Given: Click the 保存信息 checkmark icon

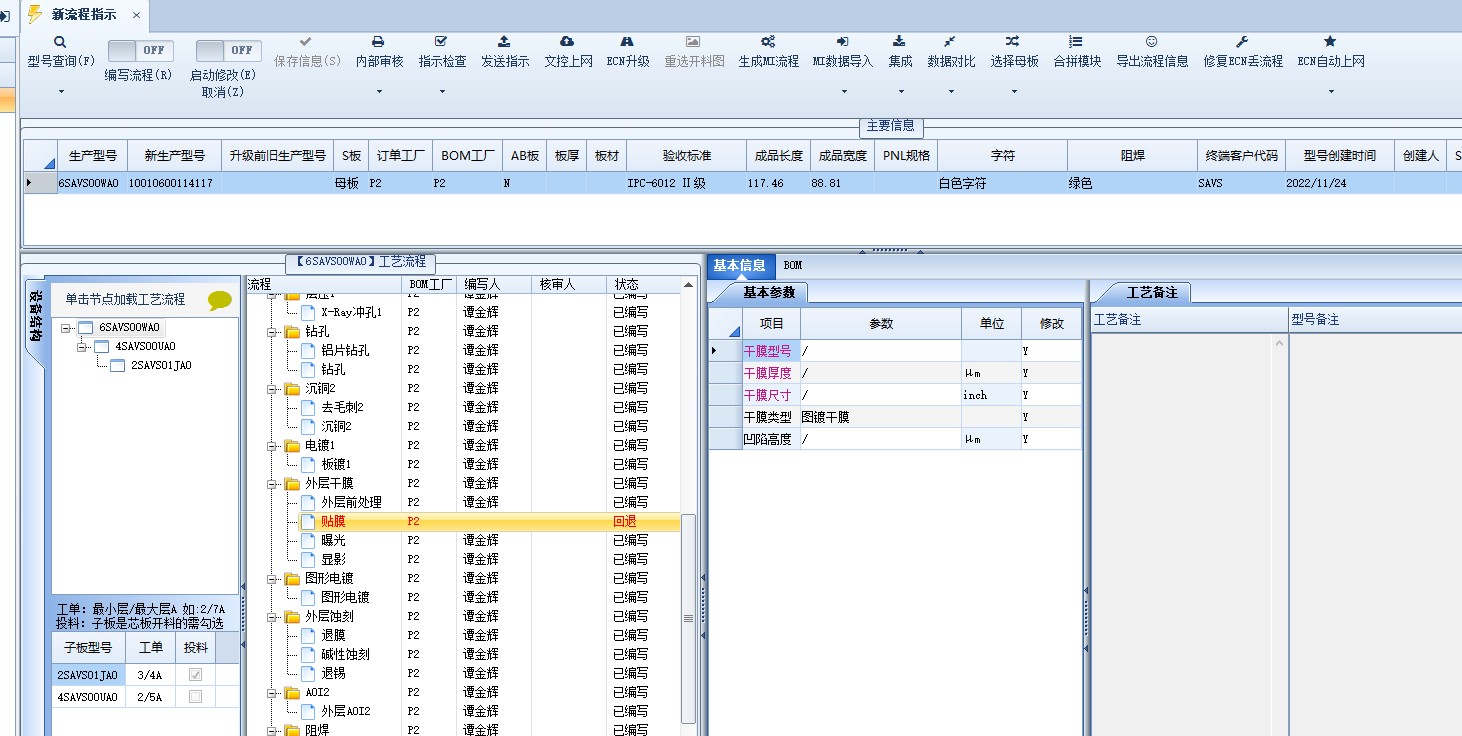Looking at the screenshot, I should tap(306, 42).
